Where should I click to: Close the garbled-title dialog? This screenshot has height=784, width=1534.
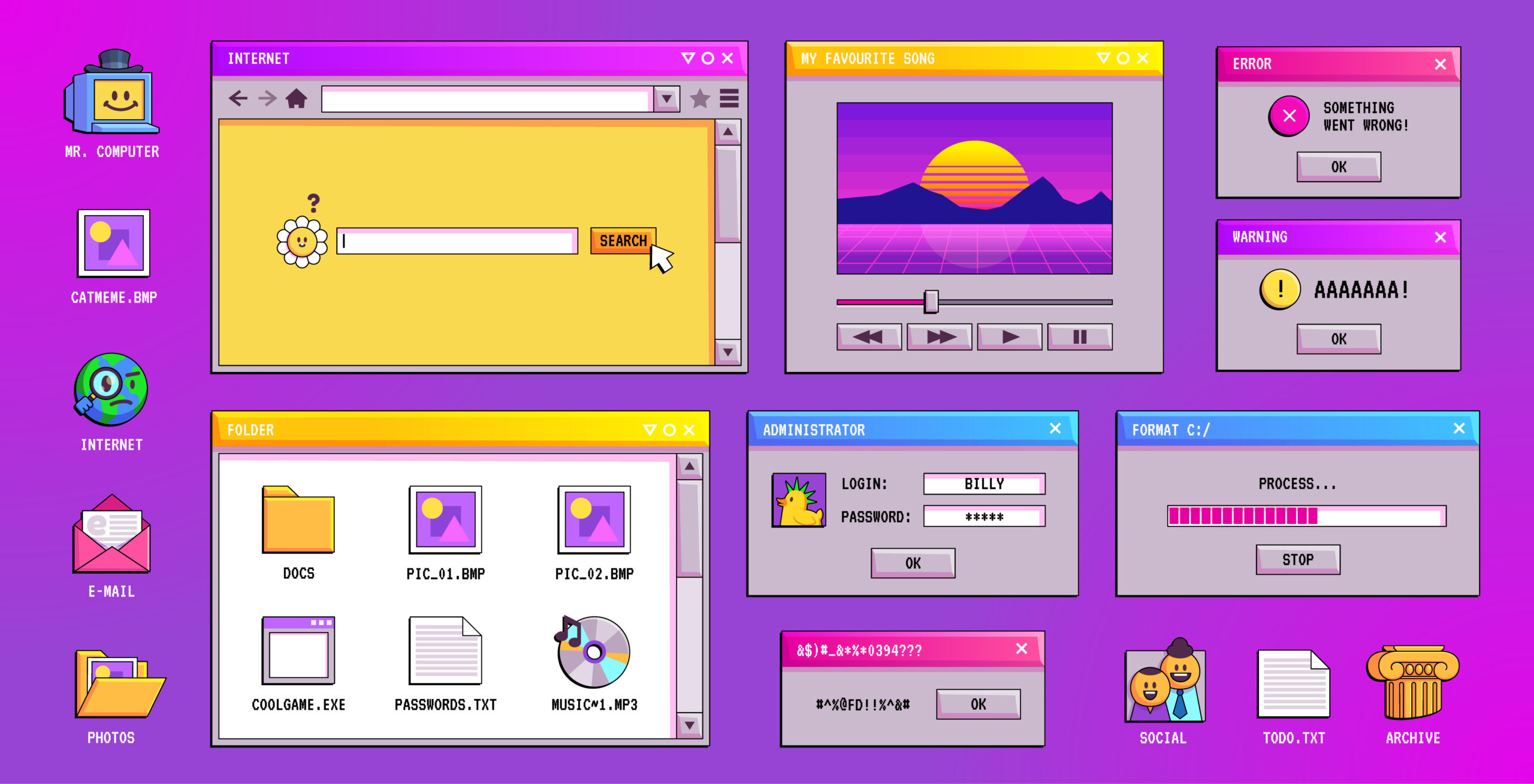pyautogui.click(x=1022, y=649)
